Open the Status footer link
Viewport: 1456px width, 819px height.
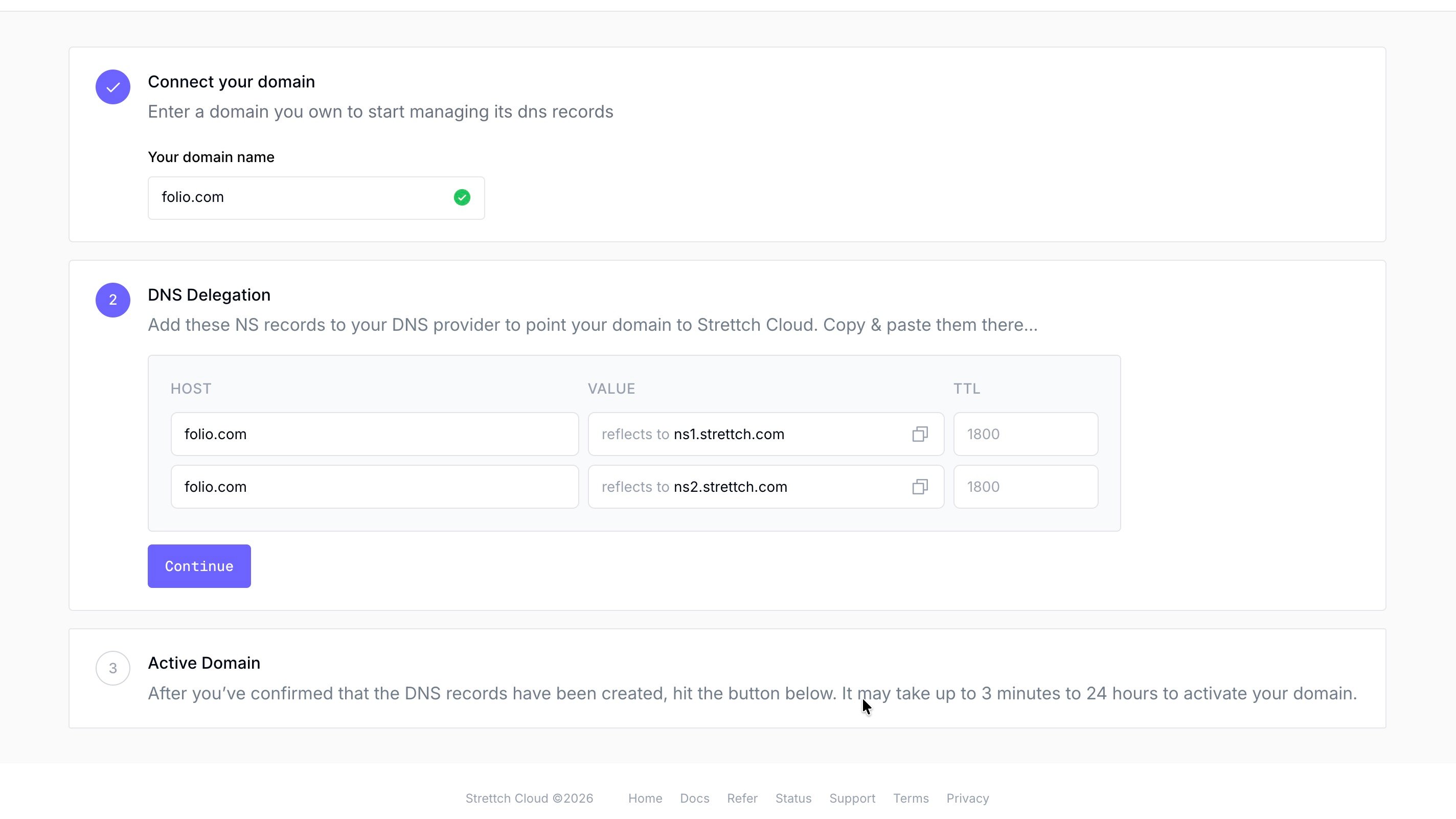(x=793, y=798)
